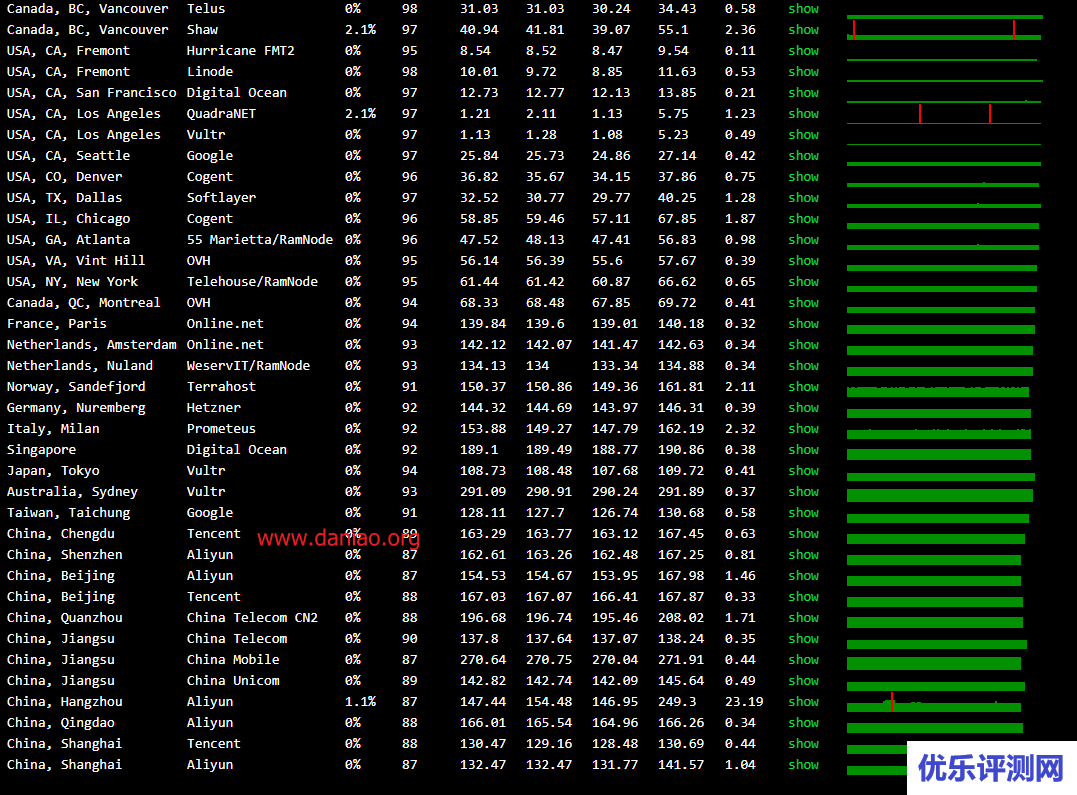Click the 'USA, GA, Atlanta' location

click(x=69, y=240)
